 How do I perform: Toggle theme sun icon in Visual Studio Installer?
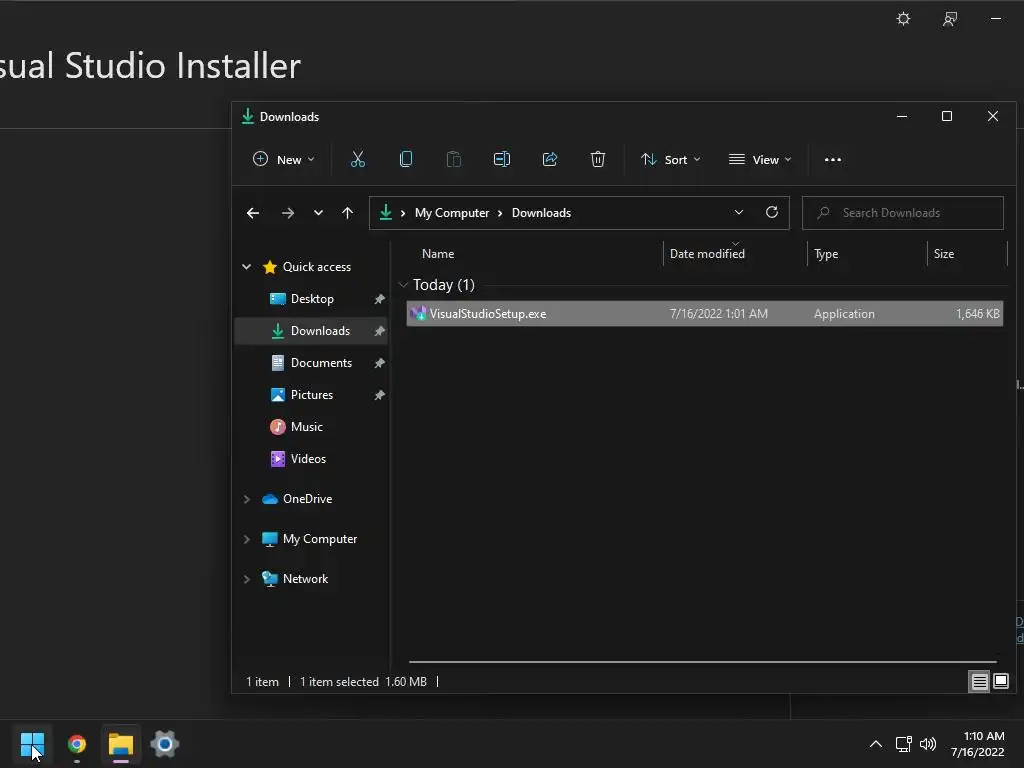click(x=903, y=18)
